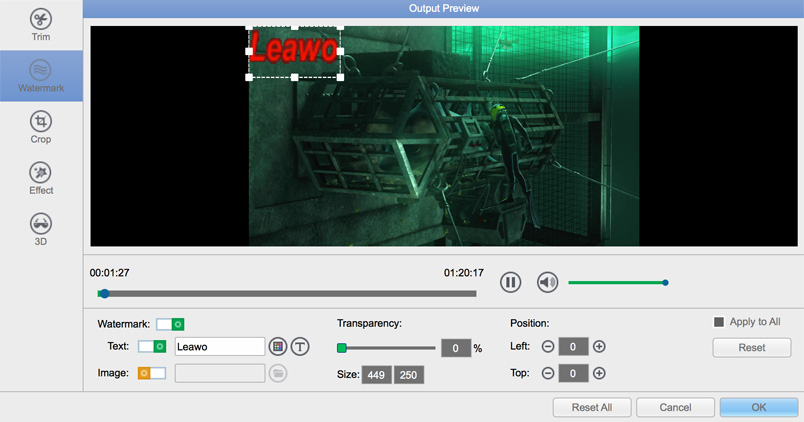804x422 pixels.
Task: Open the Trim tool
Action: (x=41, y=25)
